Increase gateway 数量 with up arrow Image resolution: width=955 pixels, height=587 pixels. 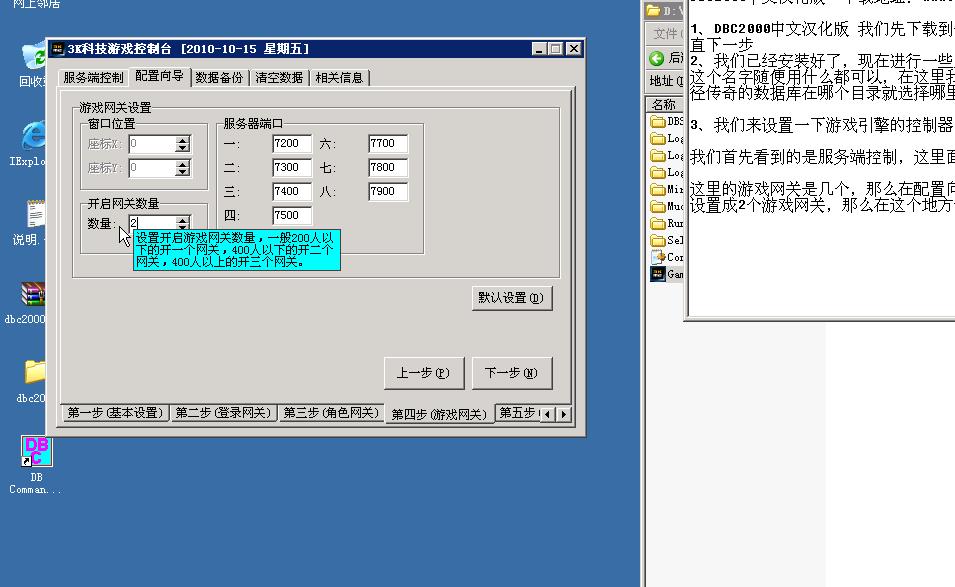(x=182, y=219)
